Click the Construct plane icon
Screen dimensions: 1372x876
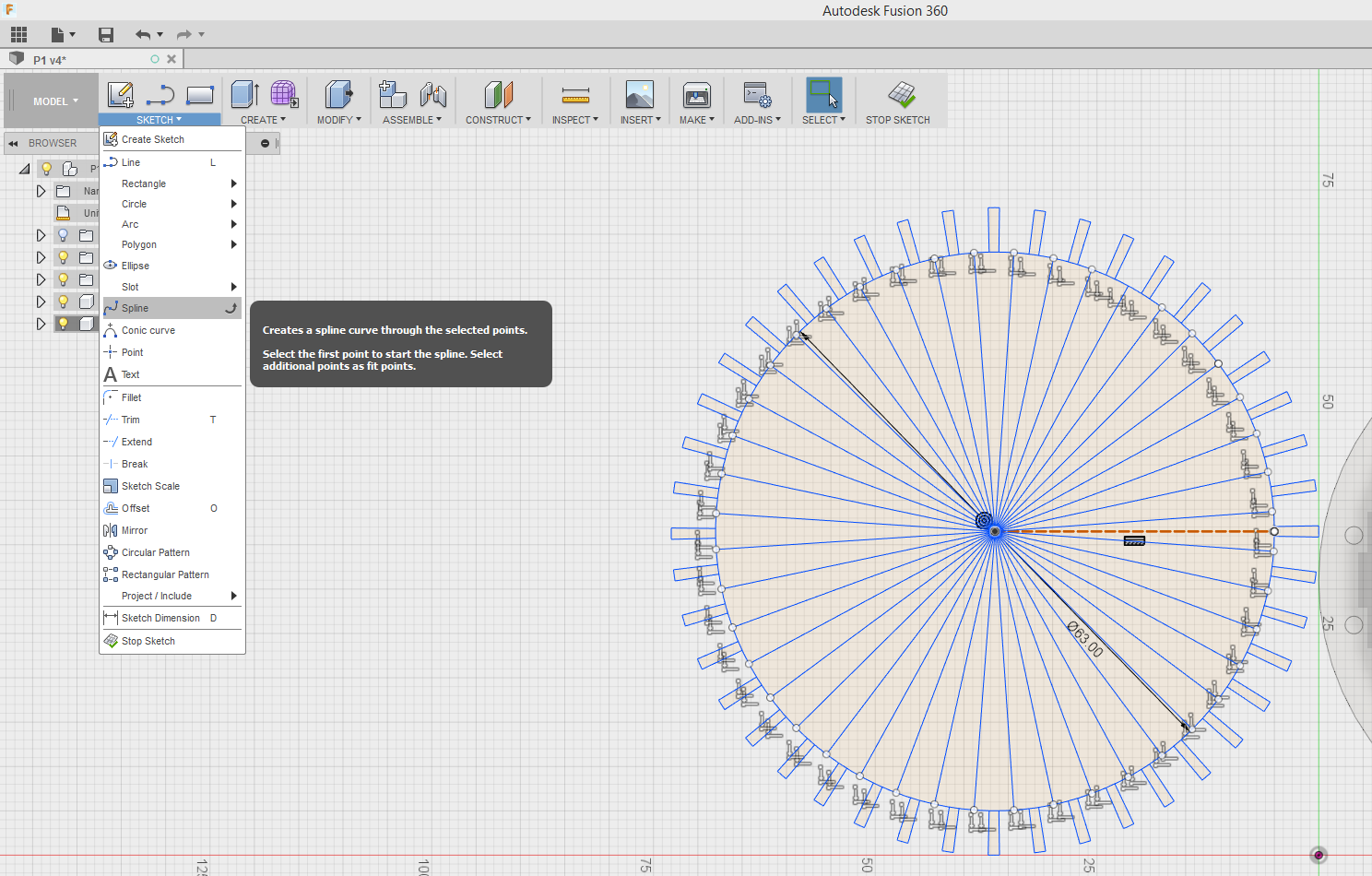pyautogui.click(x=498, y=94)
